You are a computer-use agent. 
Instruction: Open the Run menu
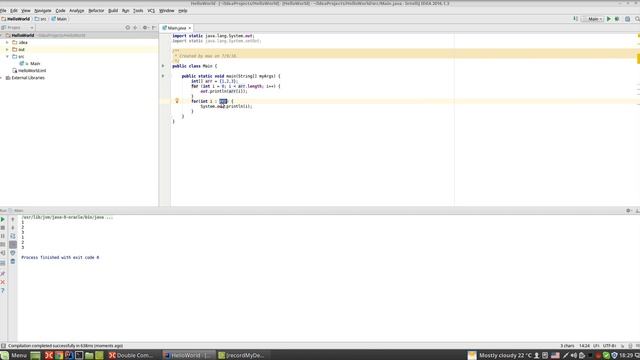coord(125,11)
